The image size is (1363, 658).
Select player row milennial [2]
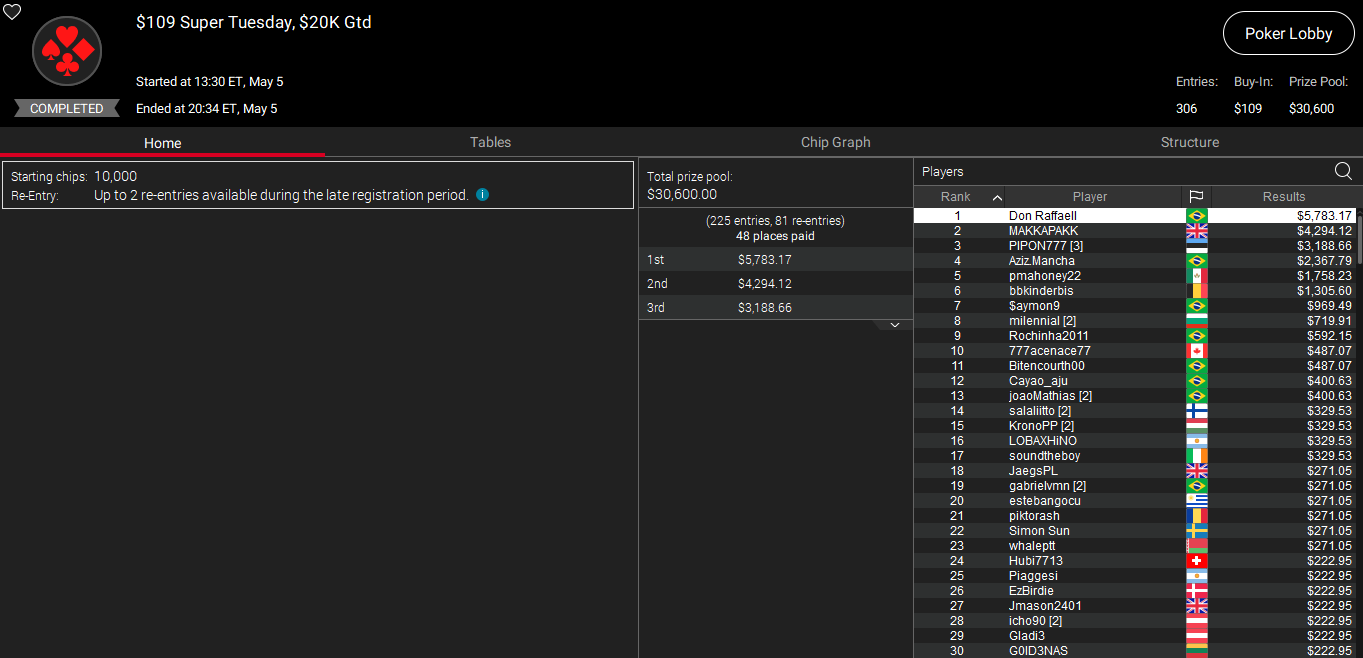pyautogui.click(x=1135, y=321)
